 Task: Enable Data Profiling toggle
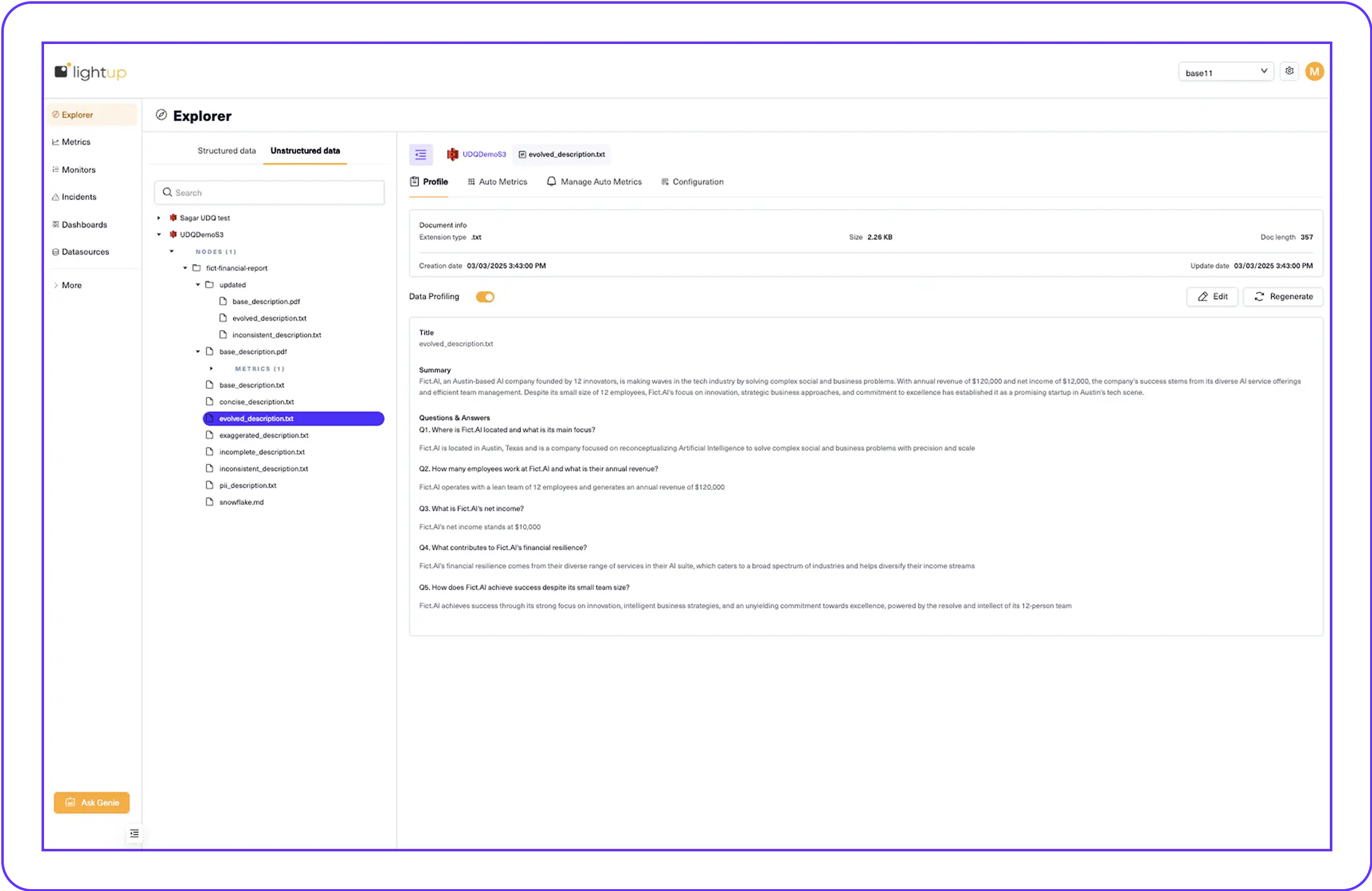click(x=484, y=296)
